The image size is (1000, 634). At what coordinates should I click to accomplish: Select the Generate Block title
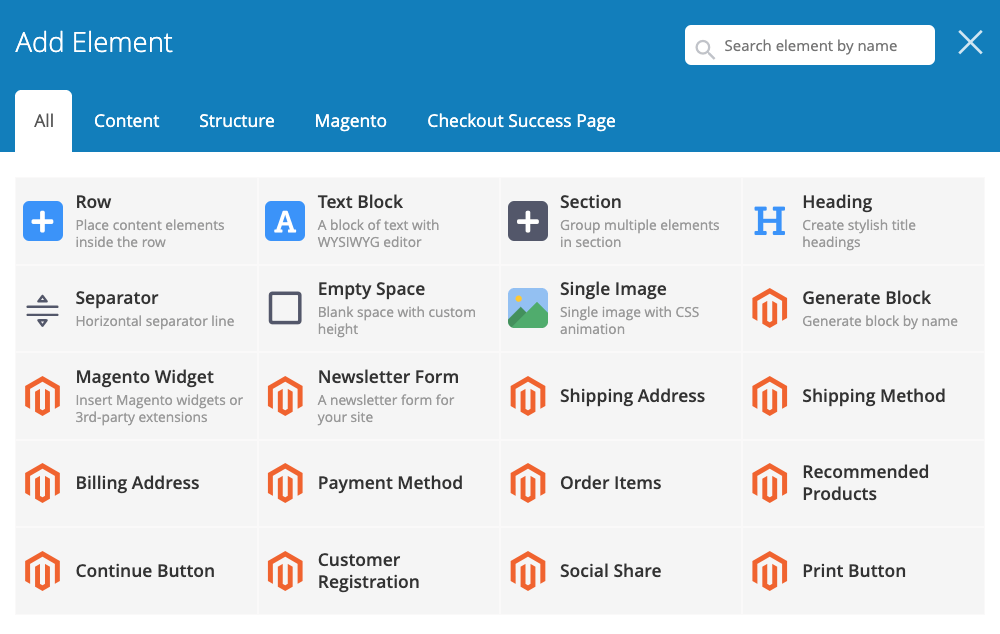pos(867,298)
